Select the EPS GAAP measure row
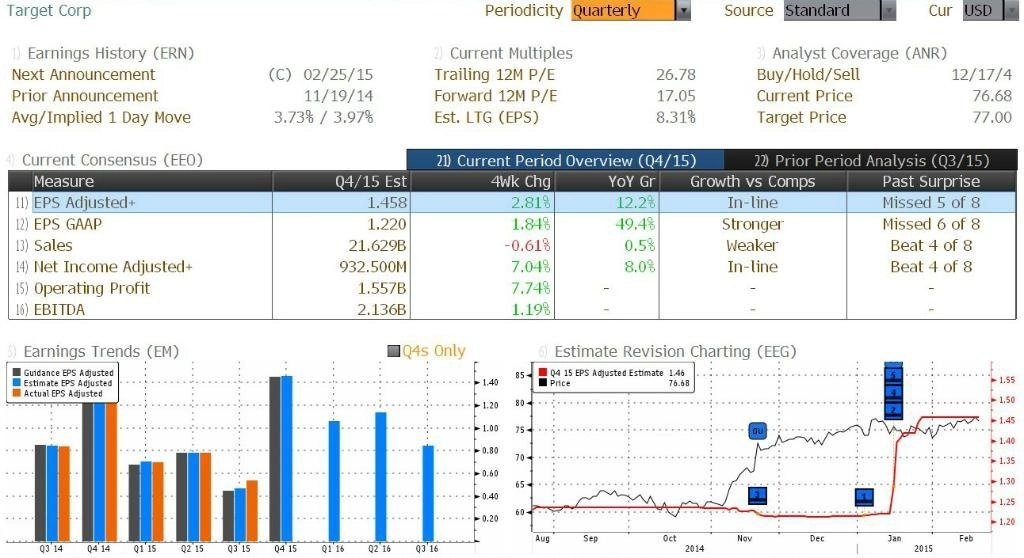 point(513,224)
